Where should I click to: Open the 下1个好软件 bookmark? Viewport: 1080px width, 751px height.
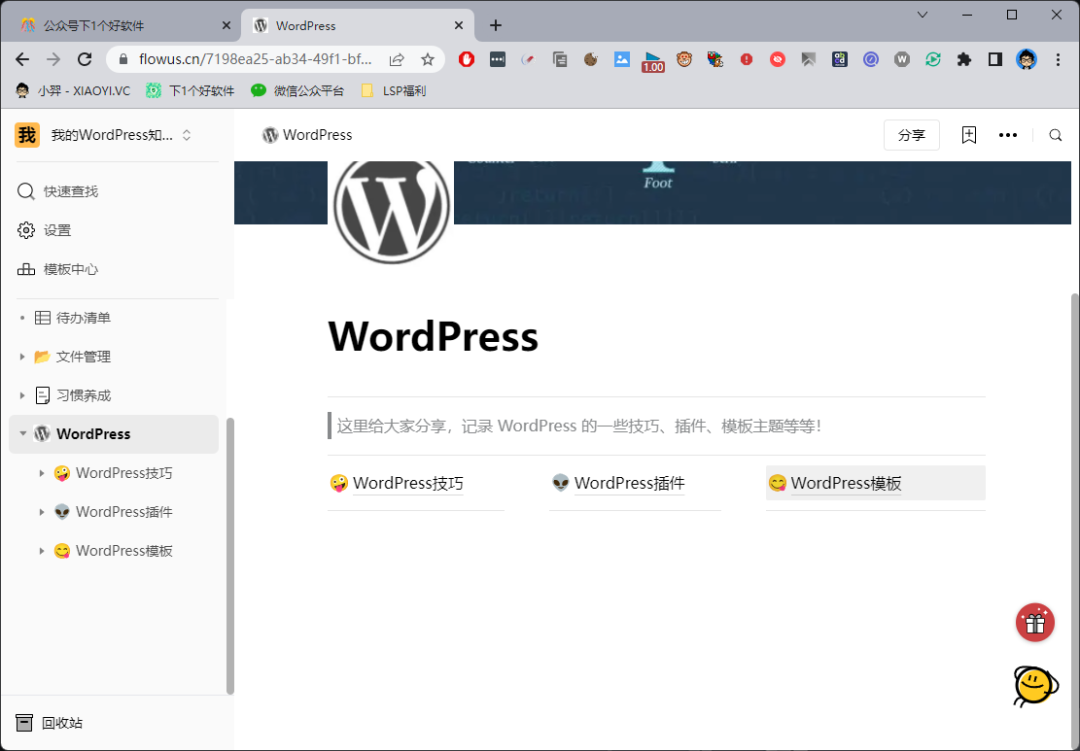click(x=190, y=90)
